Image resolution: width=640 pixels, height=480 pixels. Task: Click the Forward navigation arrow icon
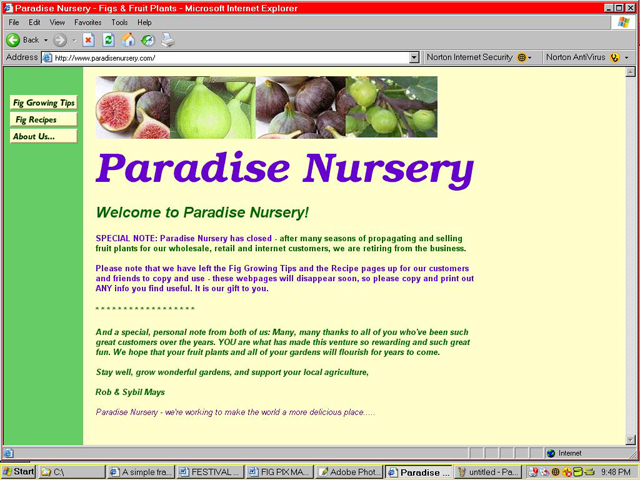tap(60, 40)
